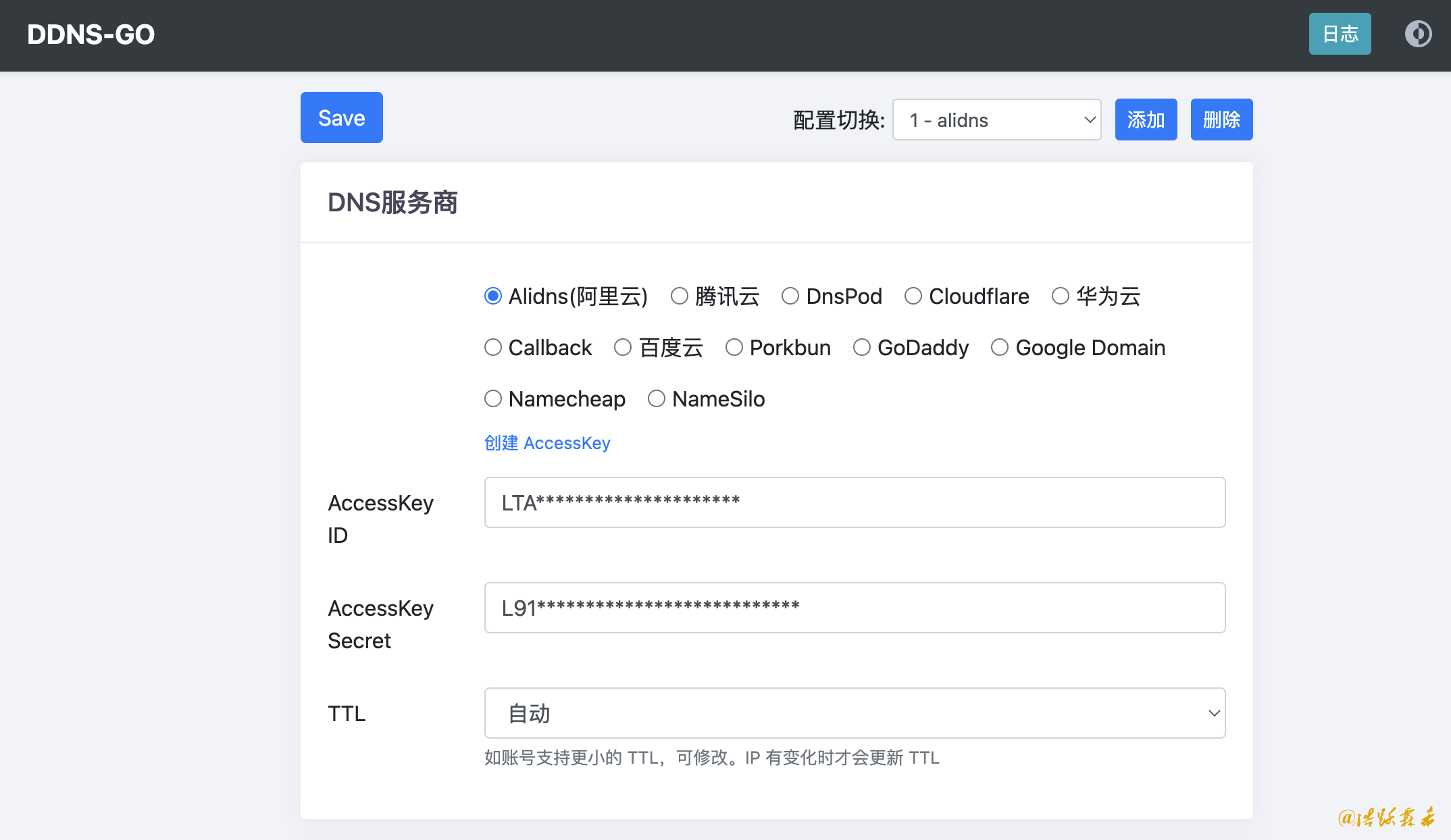This screenshot has width=1451, height=840.
Task: Select the Namecheap radio button
Action: click(493, 398)
